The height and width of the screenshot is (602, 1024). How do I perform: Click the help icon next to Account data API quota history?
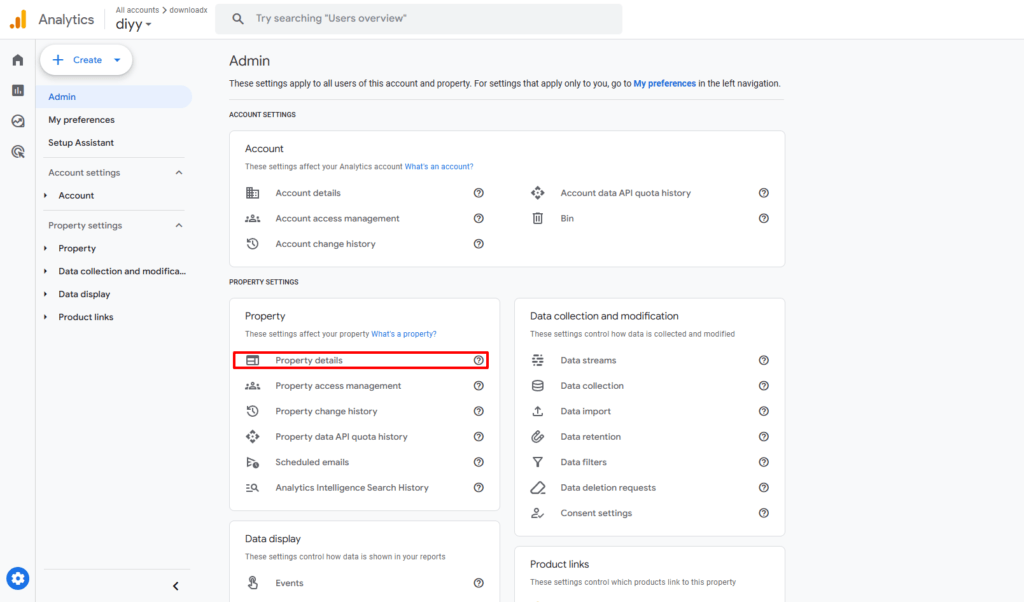coord(763,193)
